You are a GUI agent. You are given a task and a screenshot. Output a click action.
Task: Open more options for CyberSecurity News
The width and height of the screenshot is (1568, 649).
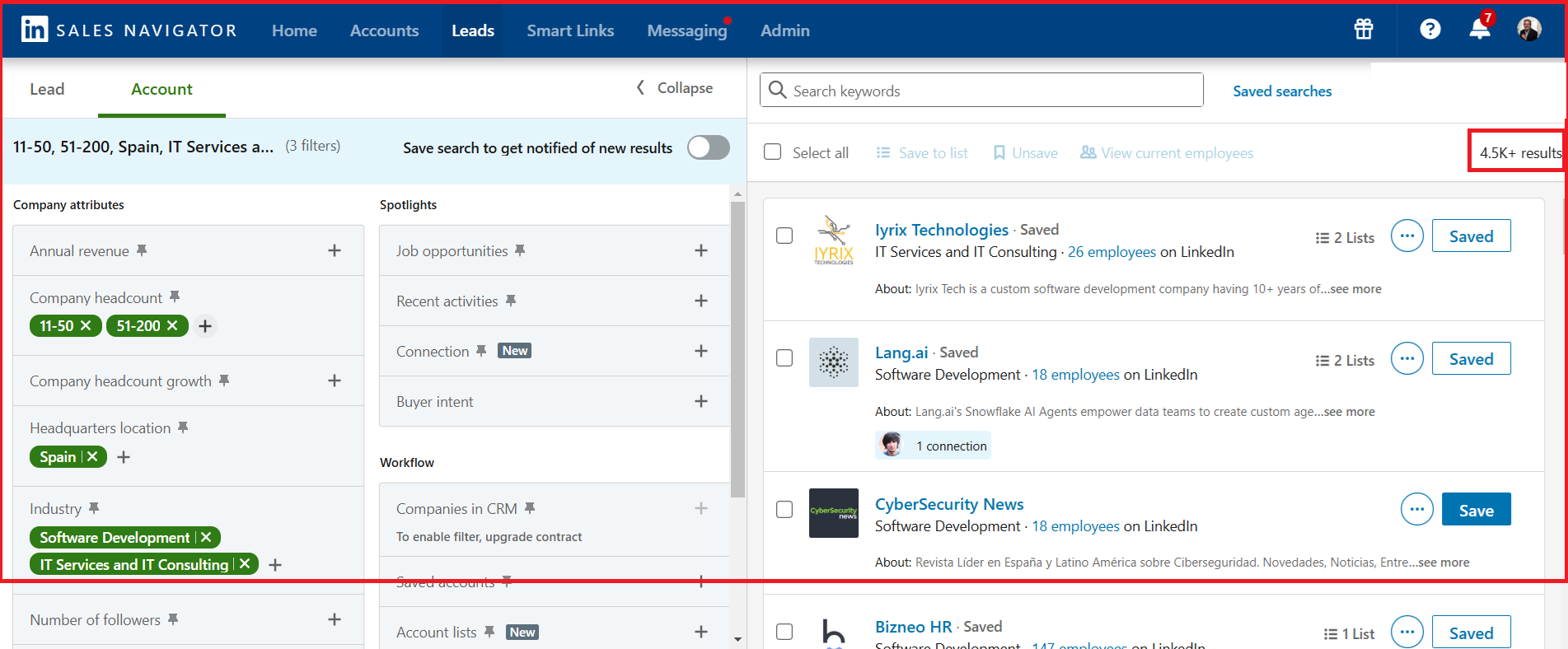[1417, 509]
